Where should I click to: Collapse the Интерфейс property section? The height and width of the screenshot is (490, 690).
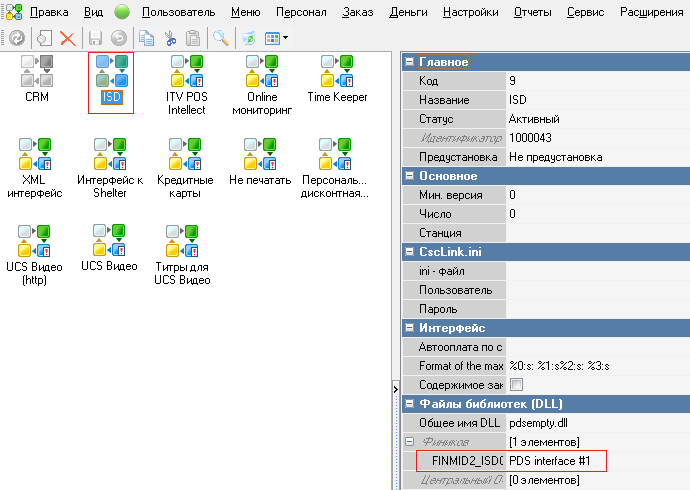(x=409, y=328)
